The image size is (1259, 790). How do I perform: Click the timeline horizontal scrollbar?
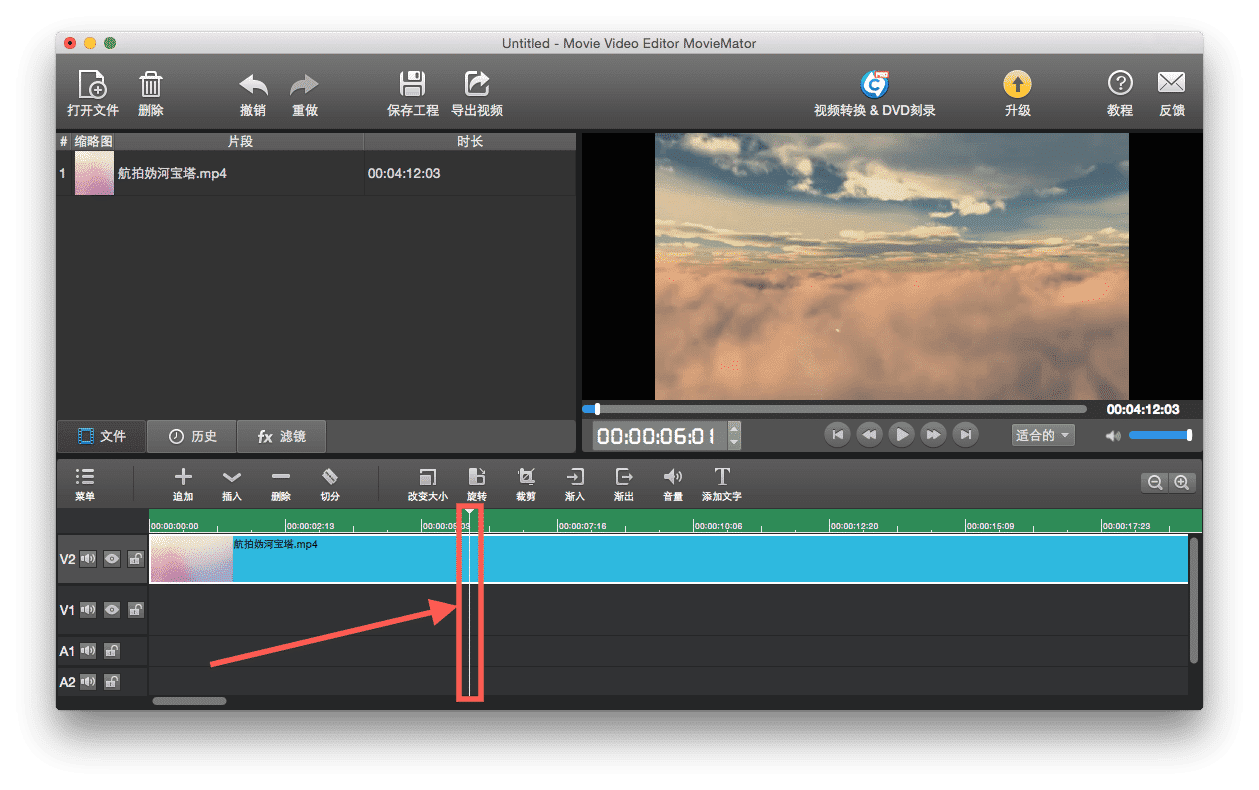189,701
